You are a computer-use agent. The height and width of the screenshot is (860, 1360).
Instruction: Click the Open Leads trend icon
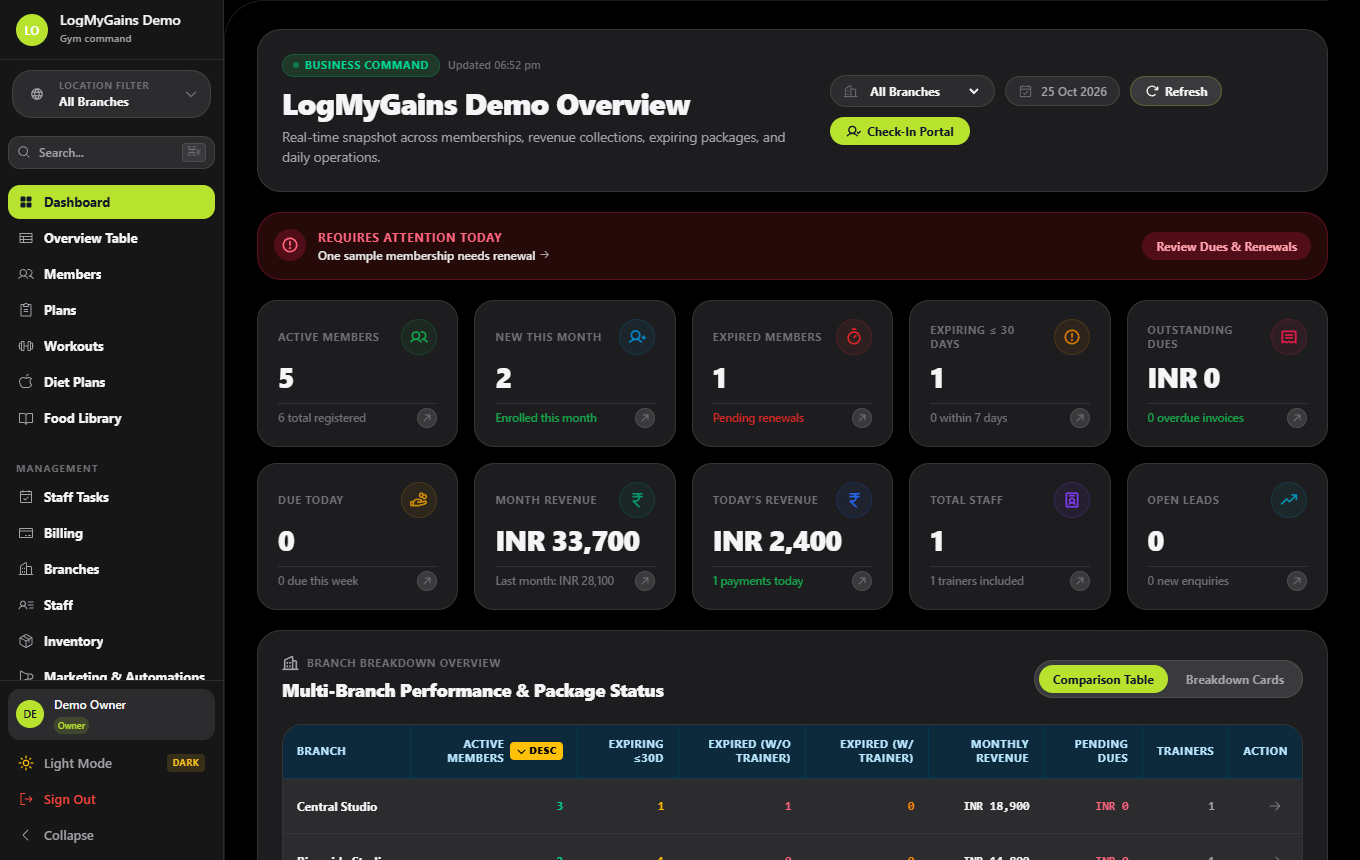tap(1289, 500)
